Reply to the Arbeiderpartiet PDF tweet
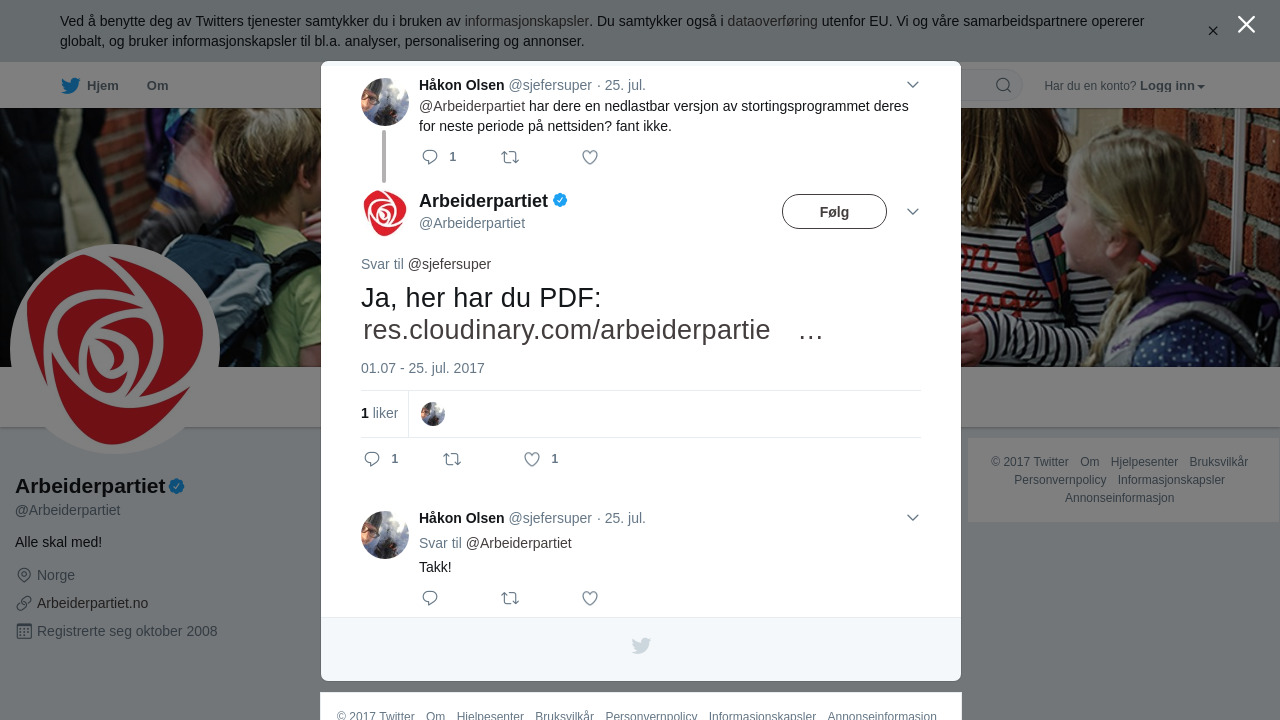The width and height of the screenshot is (1280, 720). 372,459
